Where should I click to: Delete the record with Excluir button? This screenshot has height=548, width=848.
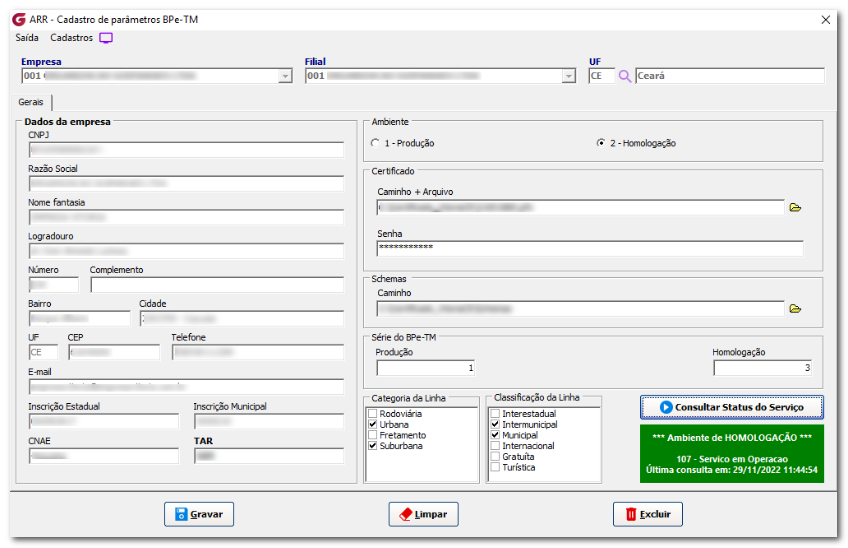(x=648, y=514)
